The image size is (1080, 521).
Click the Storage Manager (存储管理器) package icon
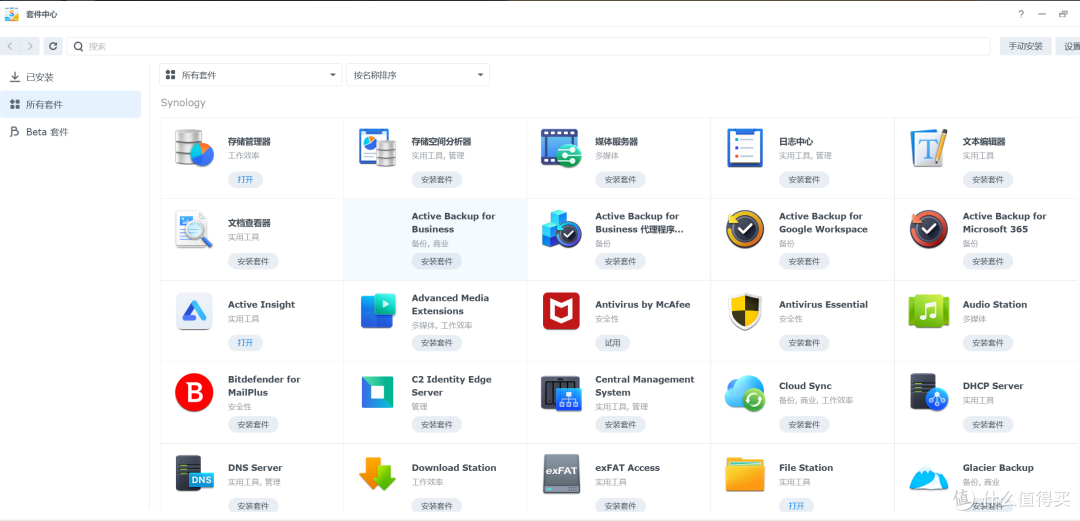[194, 148]
